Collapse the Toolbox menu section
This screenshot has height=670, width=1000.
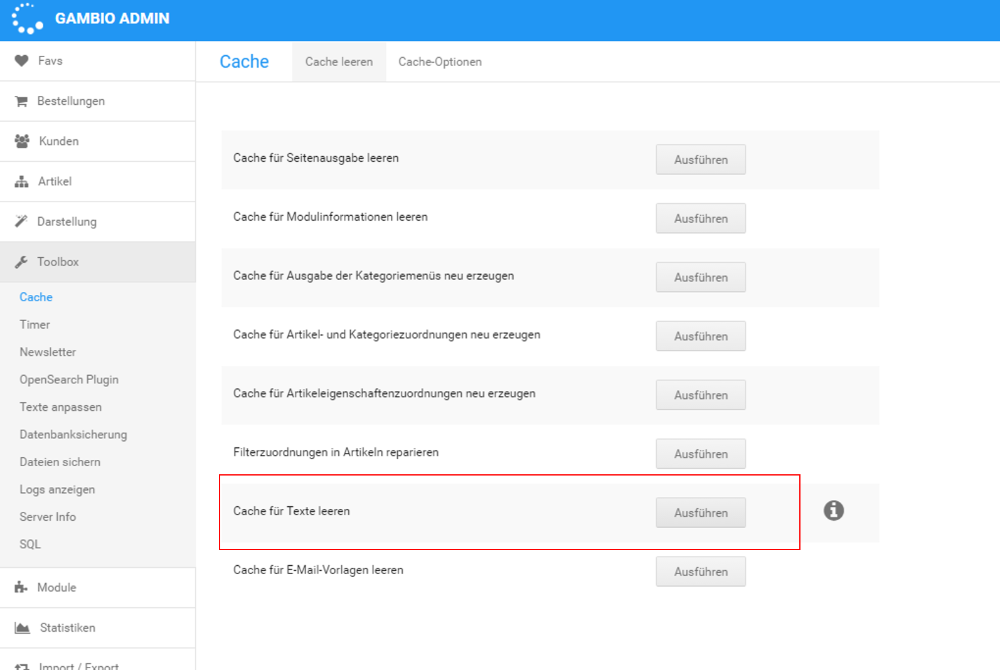98,261
